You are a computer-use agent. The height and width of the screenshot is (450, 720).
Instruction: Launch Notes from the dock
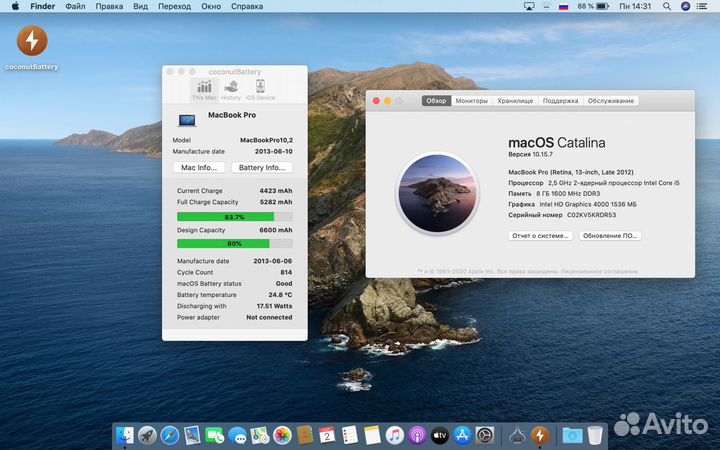pyautogui.click(x=372, y=435)
